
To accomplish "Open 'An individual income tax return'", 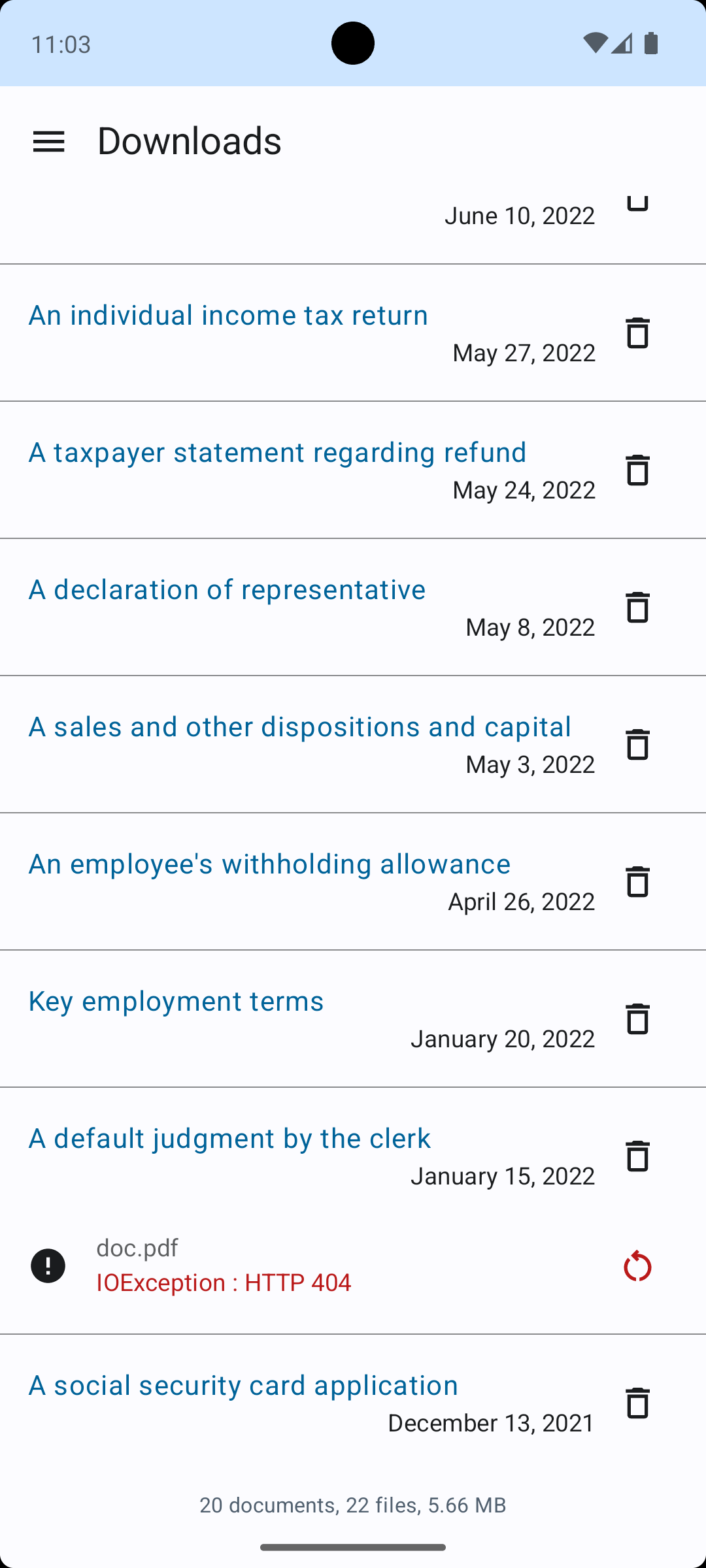I will click(228, 315).
